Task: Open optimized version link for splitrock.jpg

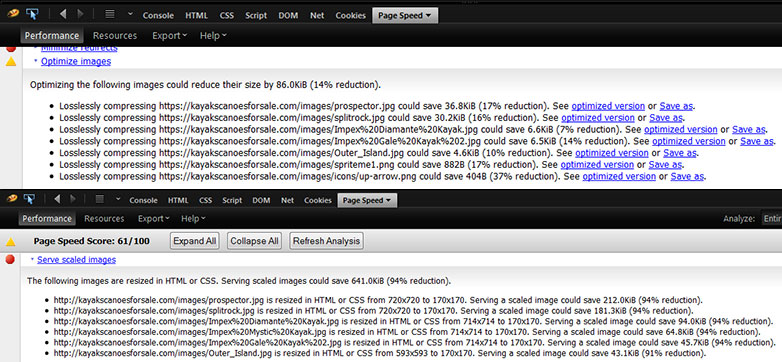Action: 598,118
